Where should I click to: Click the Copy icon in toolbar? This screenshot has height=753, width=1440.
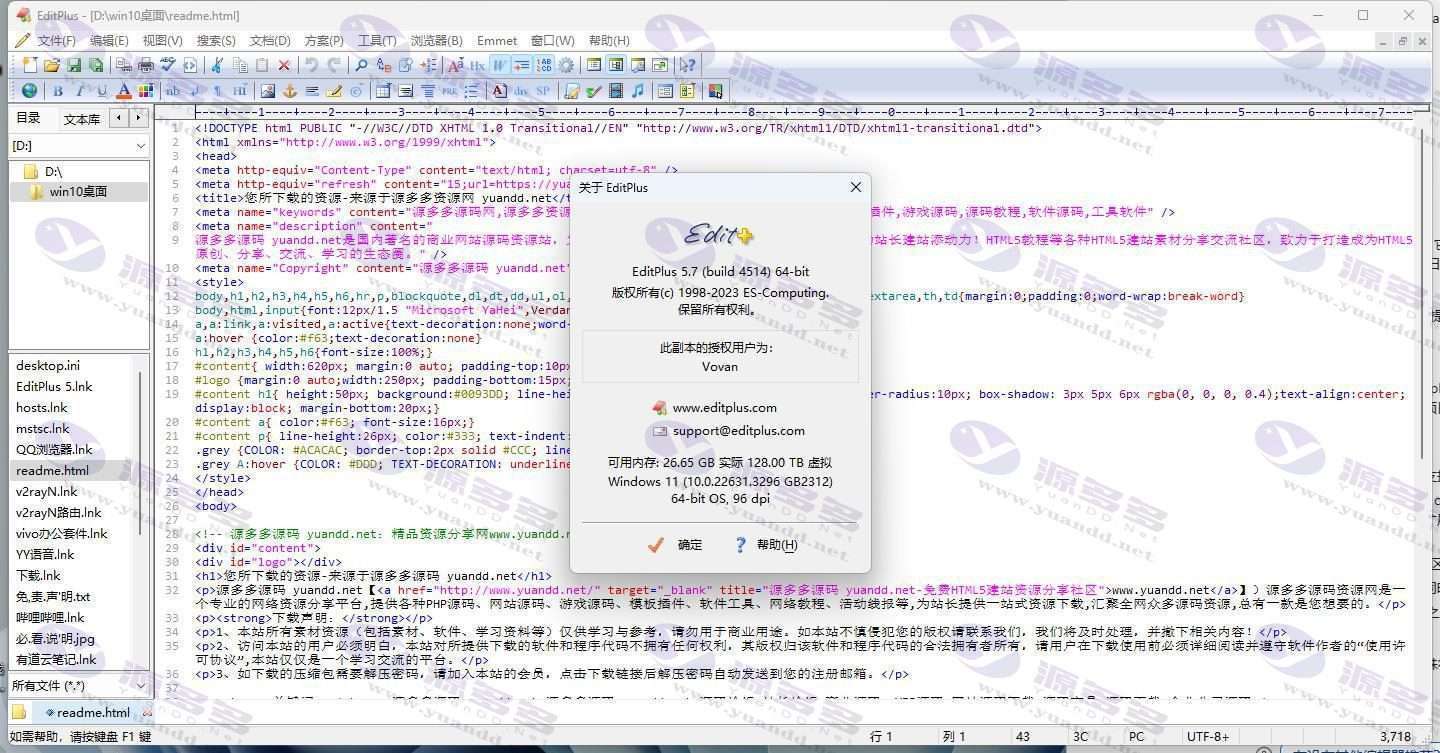(240, 65)
